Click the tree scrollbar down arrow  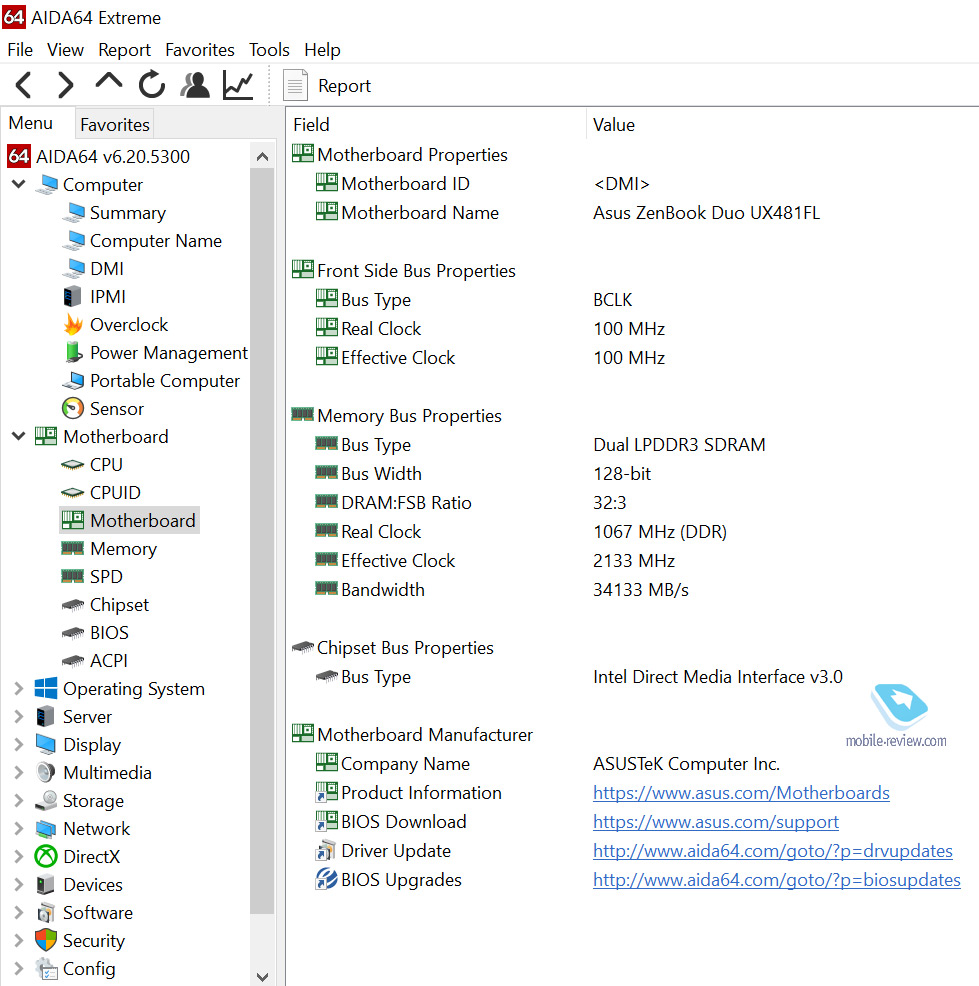click(x=262, y=976)
